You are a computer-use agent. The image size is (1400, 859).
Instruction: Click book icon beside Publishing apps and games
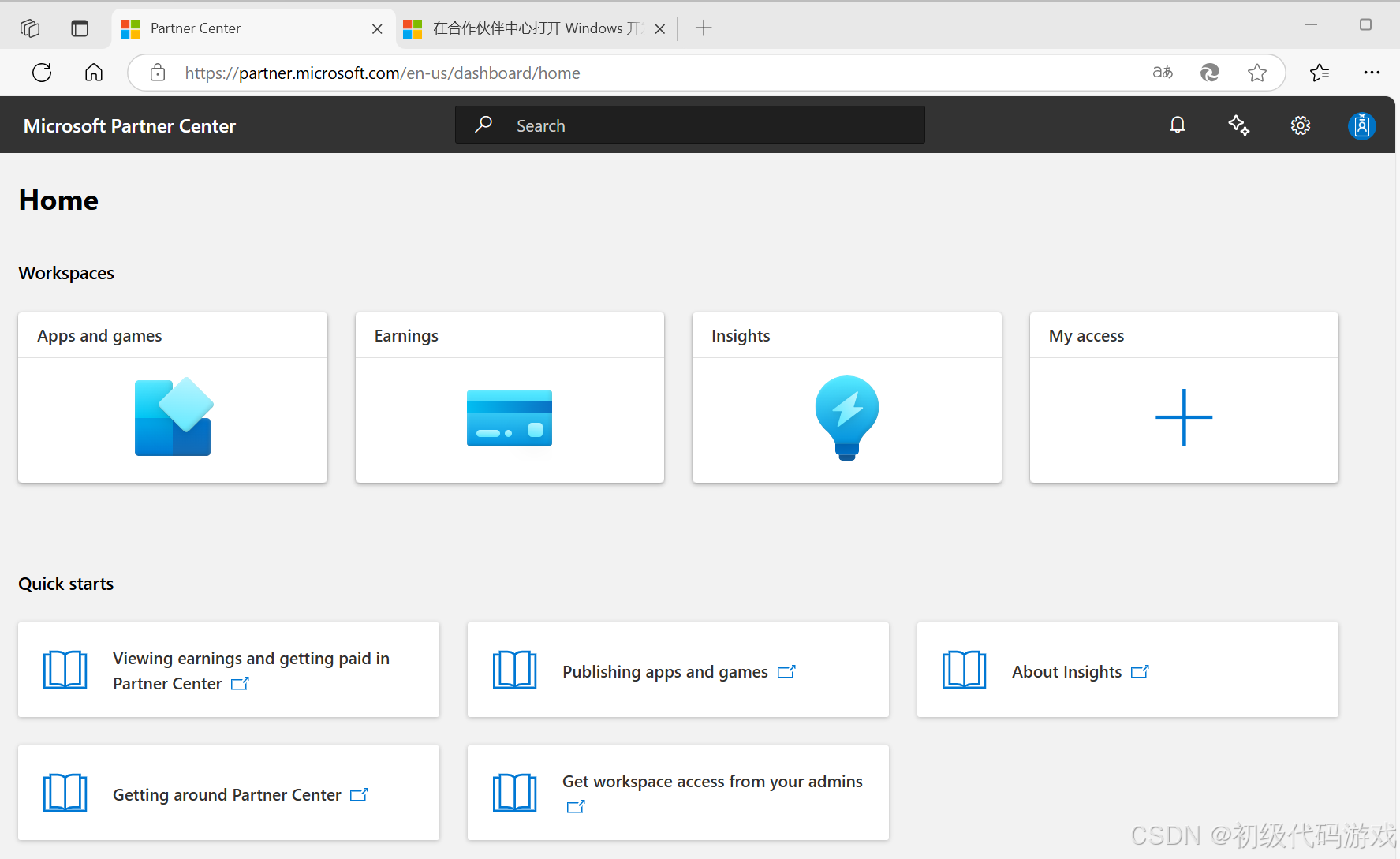(514, 670)
